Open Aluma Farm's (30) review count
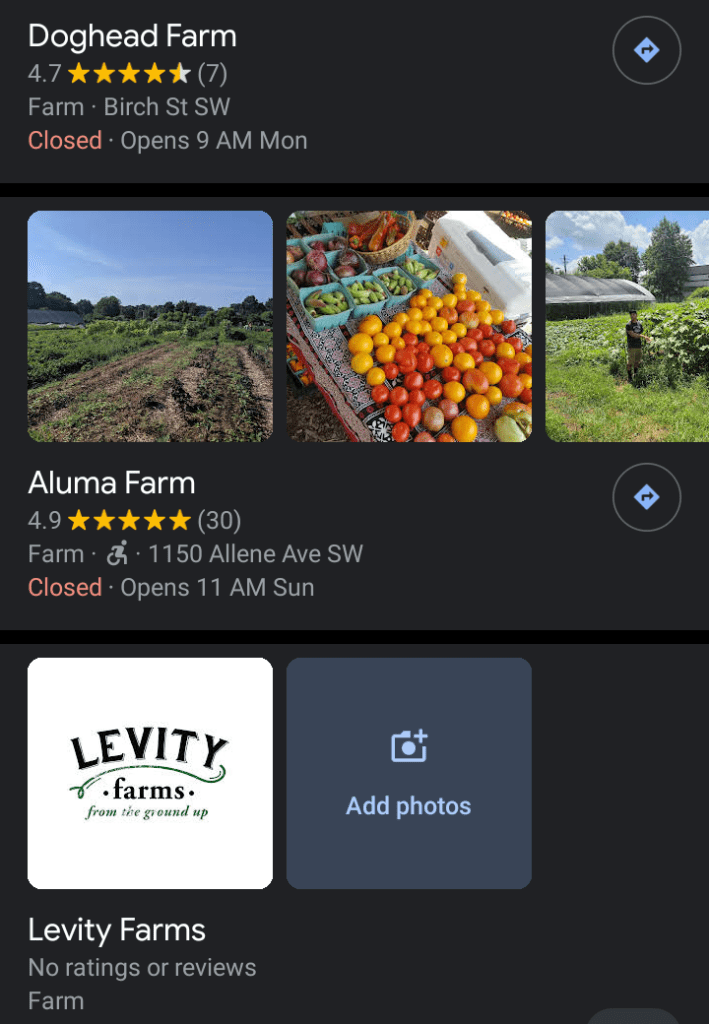This screenshot has width=709, height=1024. point(219,520)
